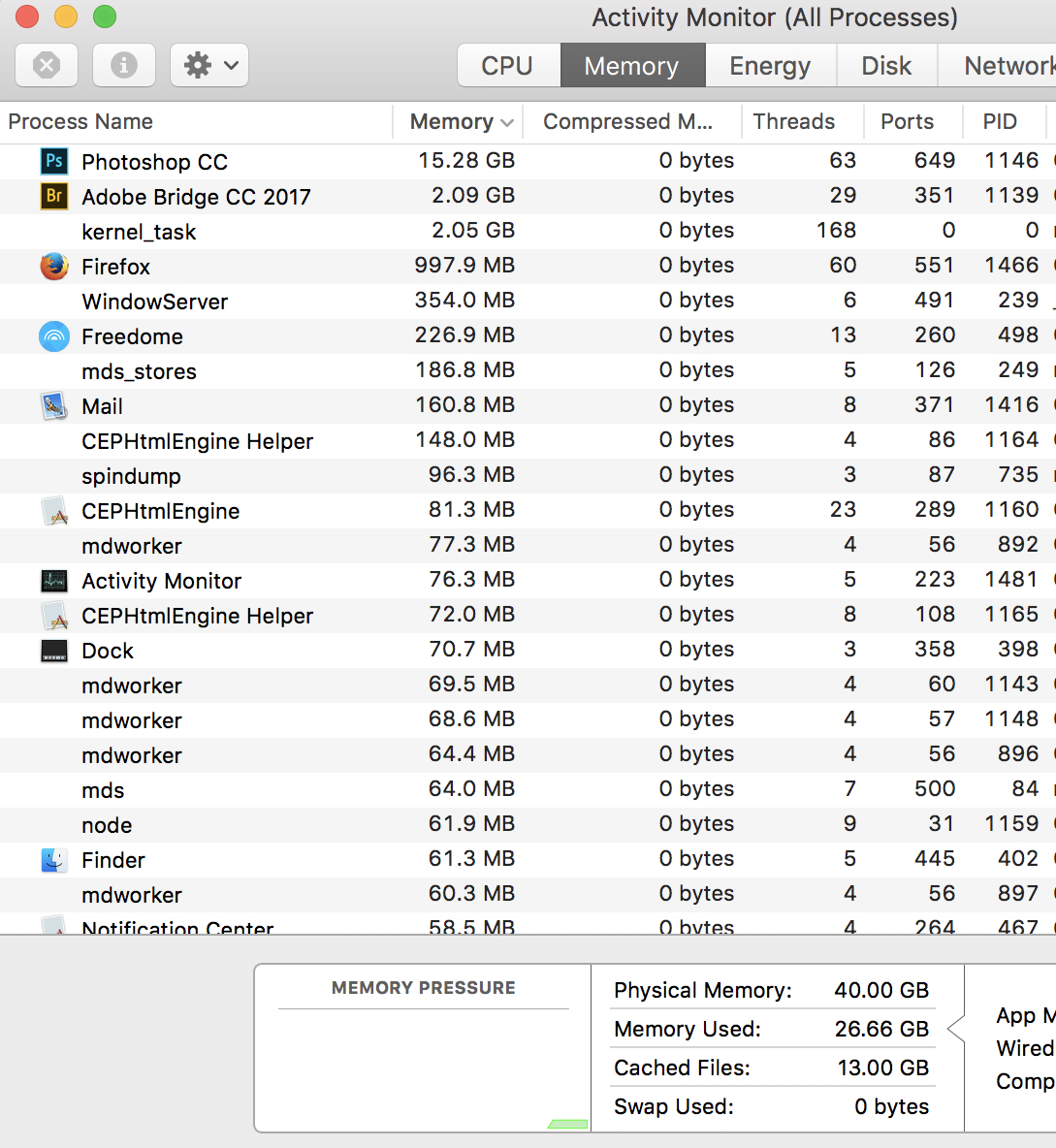
Task: Click the Physical Memory 40.00 GB value
Action: tap(881, 990)
